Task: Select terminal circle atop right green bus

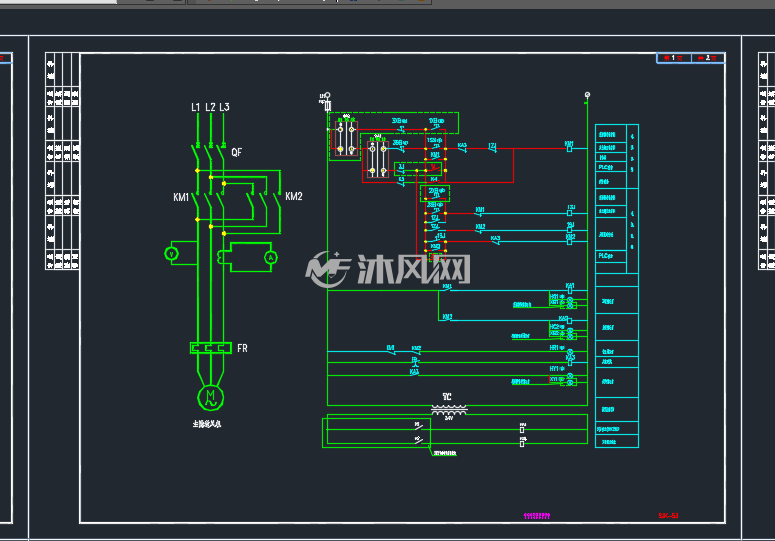Action: click(x=587, y=94)
